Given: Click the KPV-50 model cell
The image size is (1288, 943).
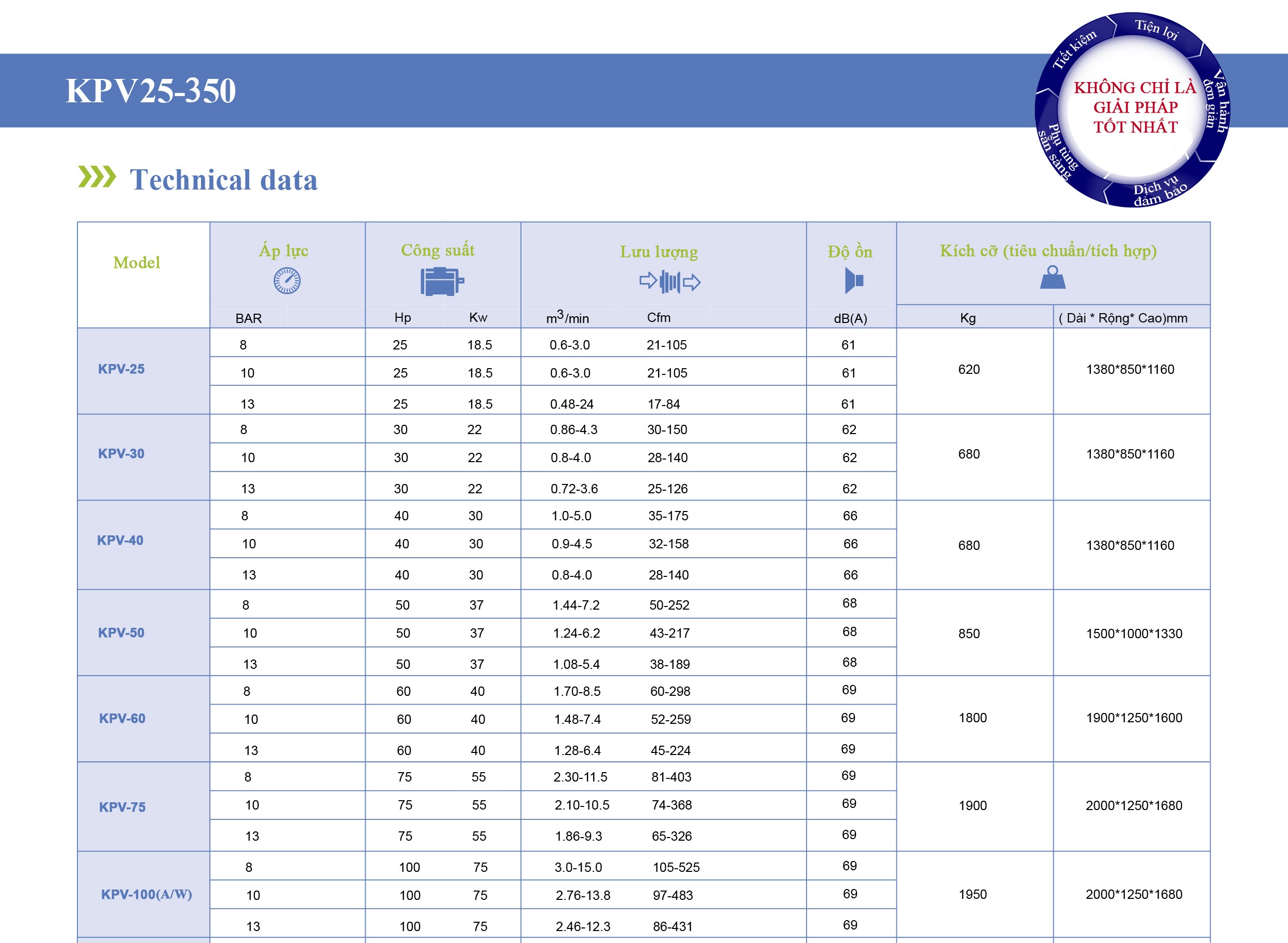Looking at the screenshot, I should point(121,632).
